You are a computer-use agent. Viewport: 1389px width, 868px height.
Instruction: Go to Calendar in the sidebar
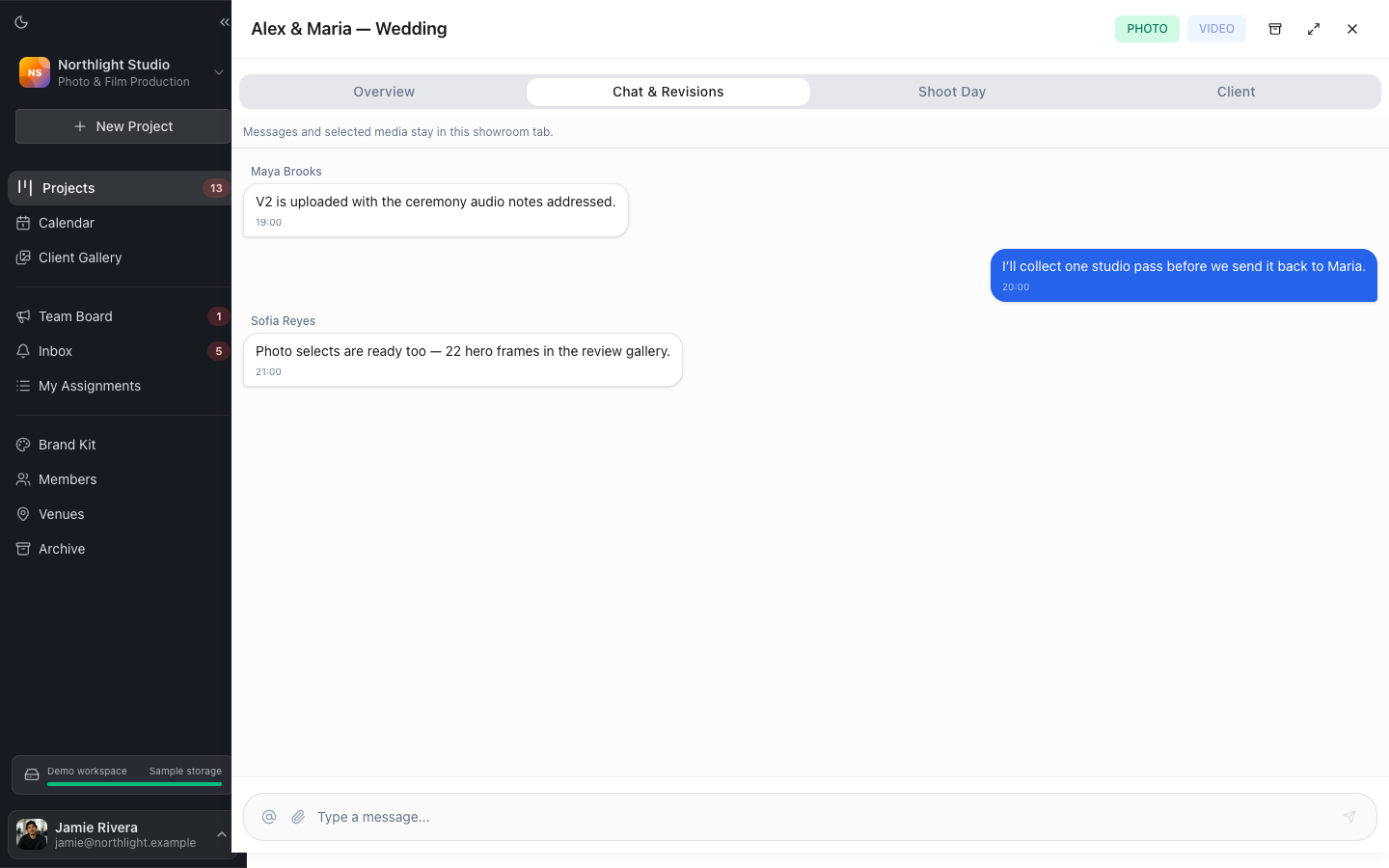[x=120, y=223]
